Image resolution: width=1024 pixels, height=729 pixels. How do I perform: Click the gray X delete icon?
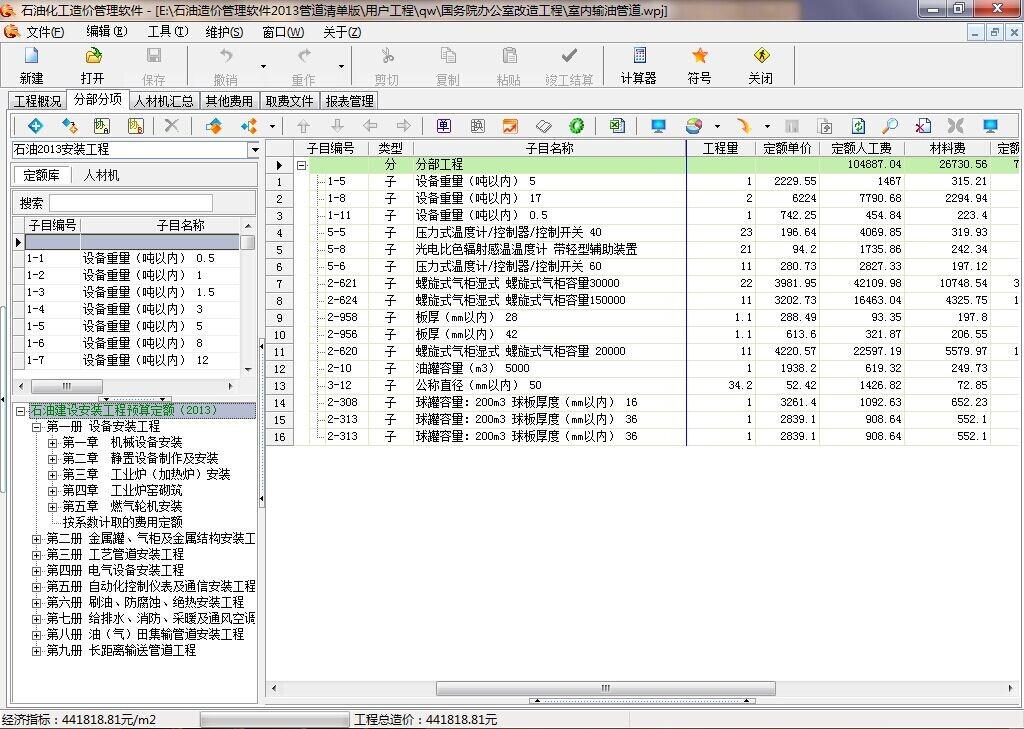click(172, 125)
